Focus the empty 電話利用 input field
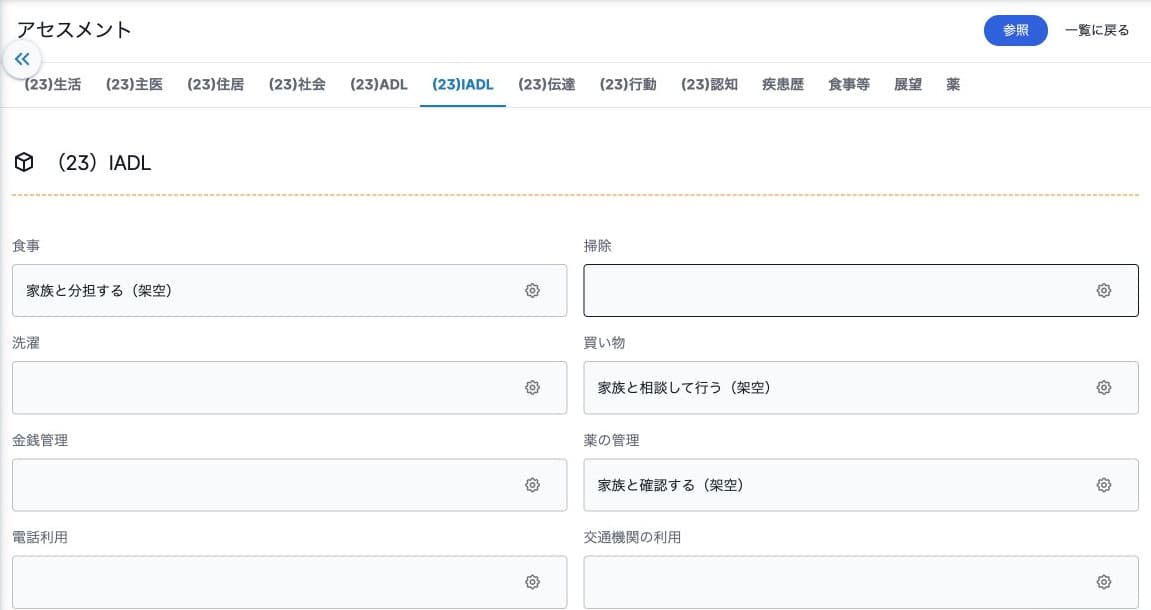 (289, 582)
